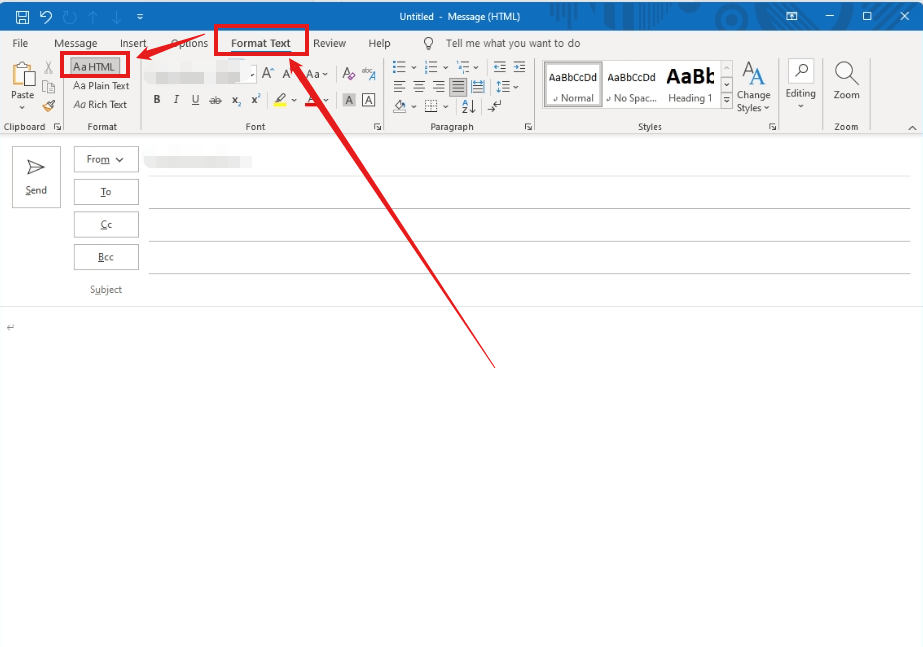This screenshot has width=923, height=647.
Task: Apply the Heading 1 style
Action: [690, 85]
